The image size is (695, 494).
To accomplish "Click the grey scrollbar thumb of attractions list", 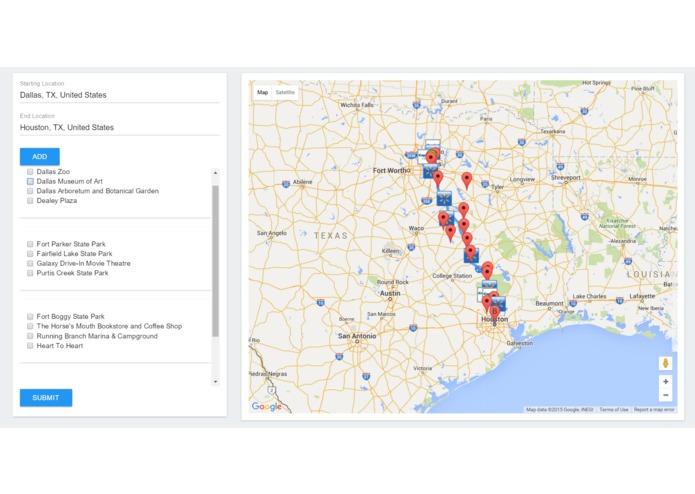I will tap(215, 261).
